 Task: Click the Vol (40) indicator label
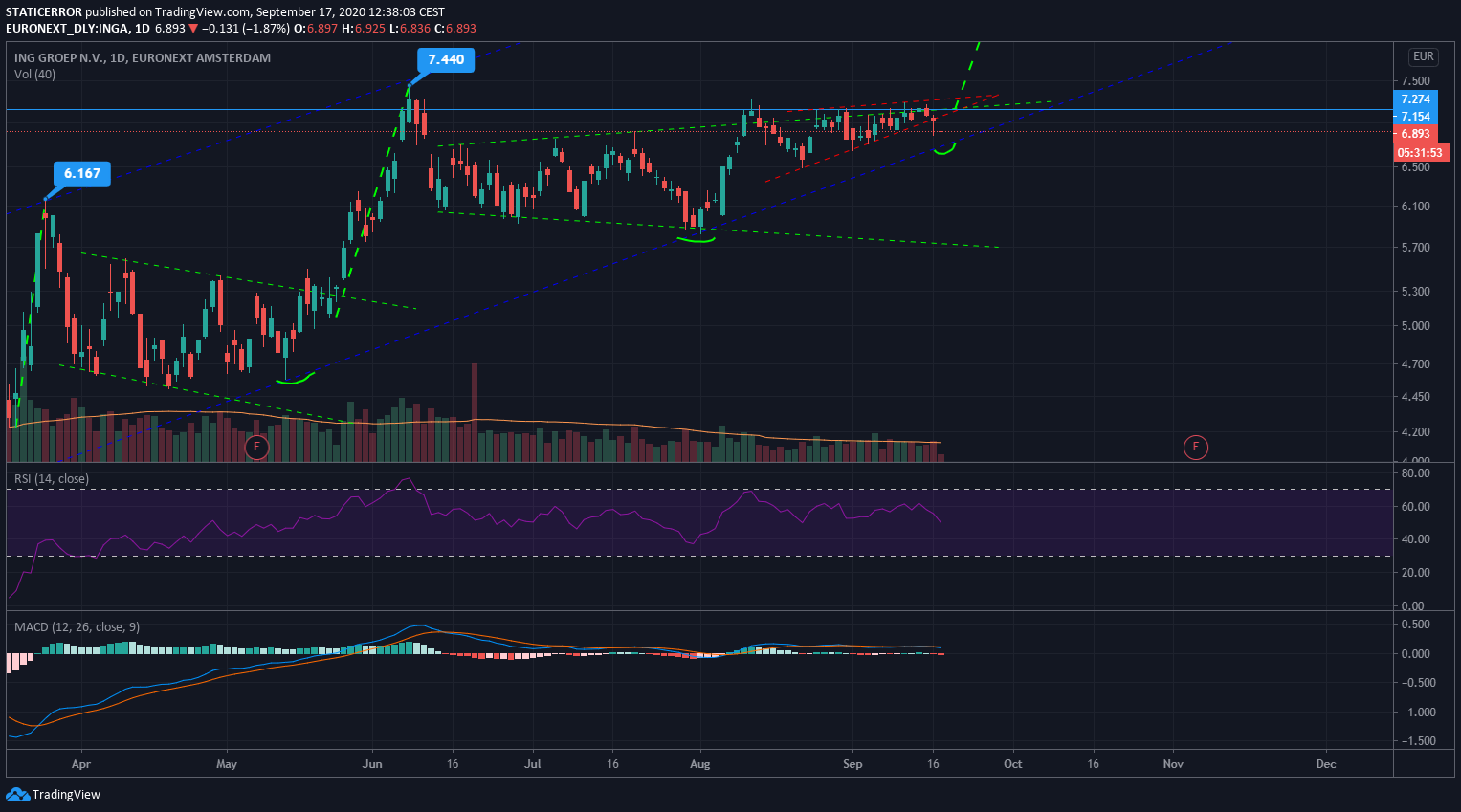pos(34,75)
